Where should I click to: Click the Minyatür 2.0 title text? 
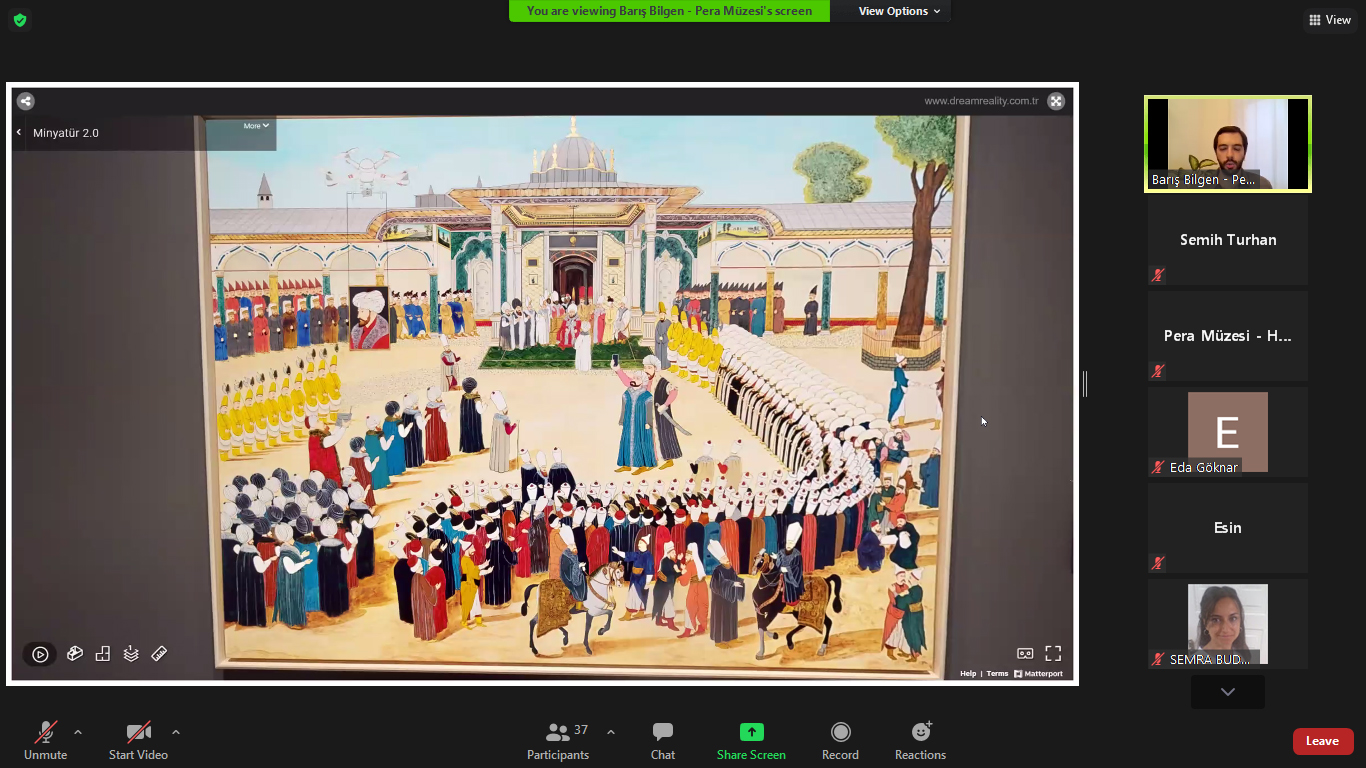pyautogui.click(x=66, y=133)
